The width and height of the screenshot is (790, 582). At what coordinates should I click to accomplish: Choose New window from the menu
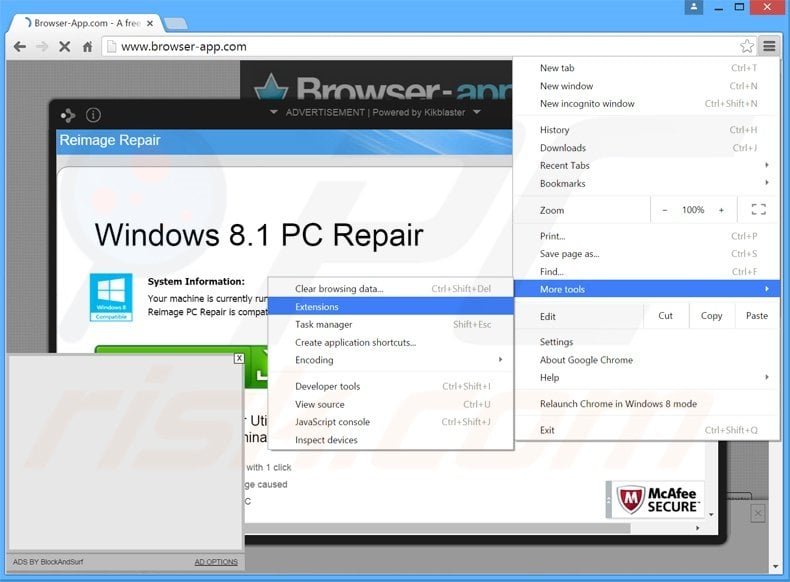tap(646, 86)
